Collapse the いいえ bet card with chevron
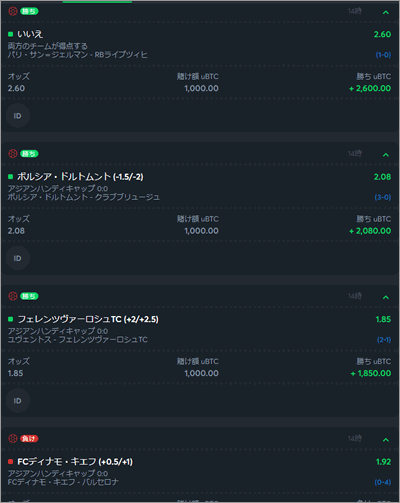This screenshot has height=503, width=400. (x=386, y=12)
